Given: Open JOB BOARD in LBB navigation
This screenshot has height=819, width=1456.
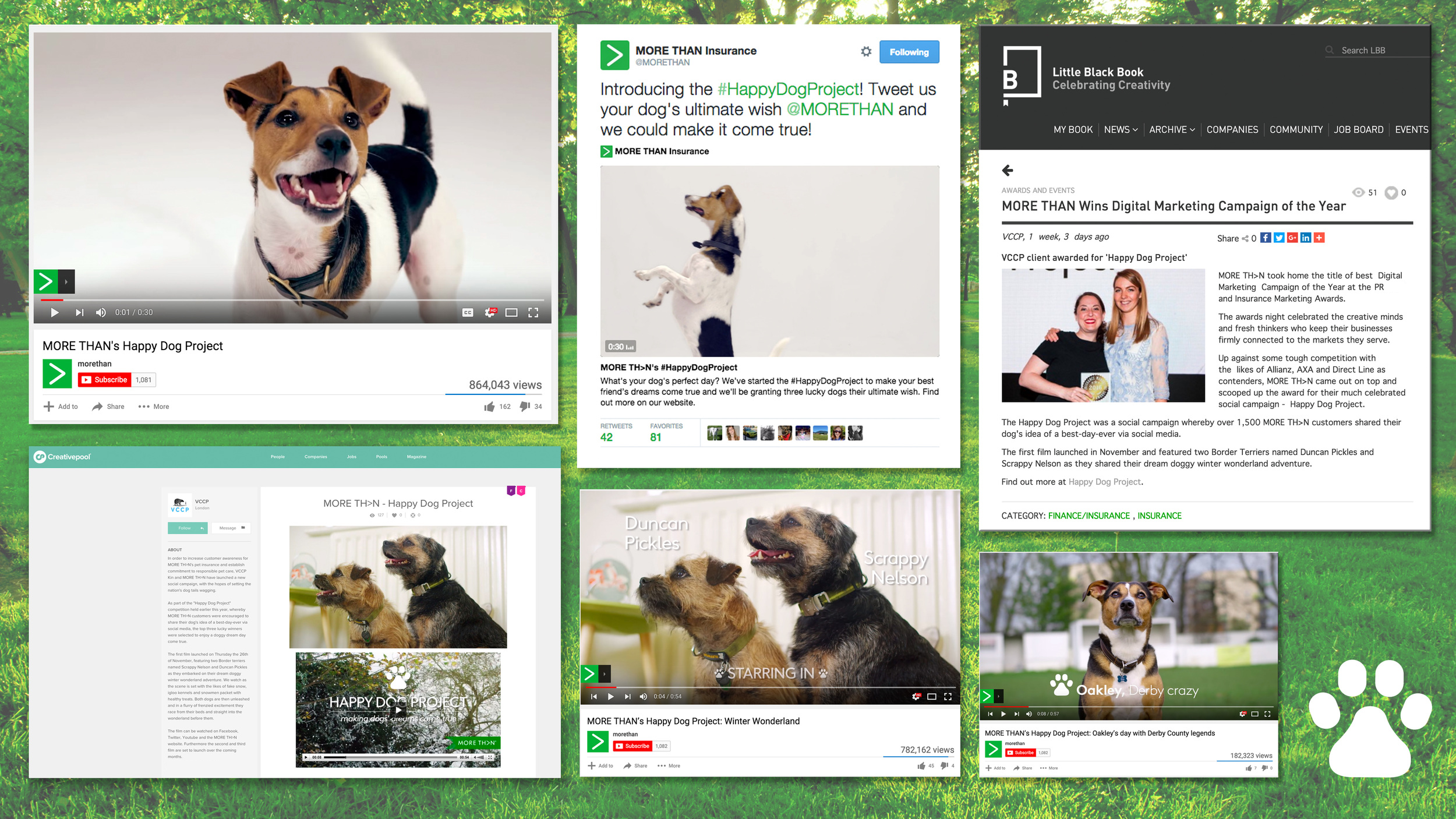Looking at the screenshot, I should [1358, 129].
